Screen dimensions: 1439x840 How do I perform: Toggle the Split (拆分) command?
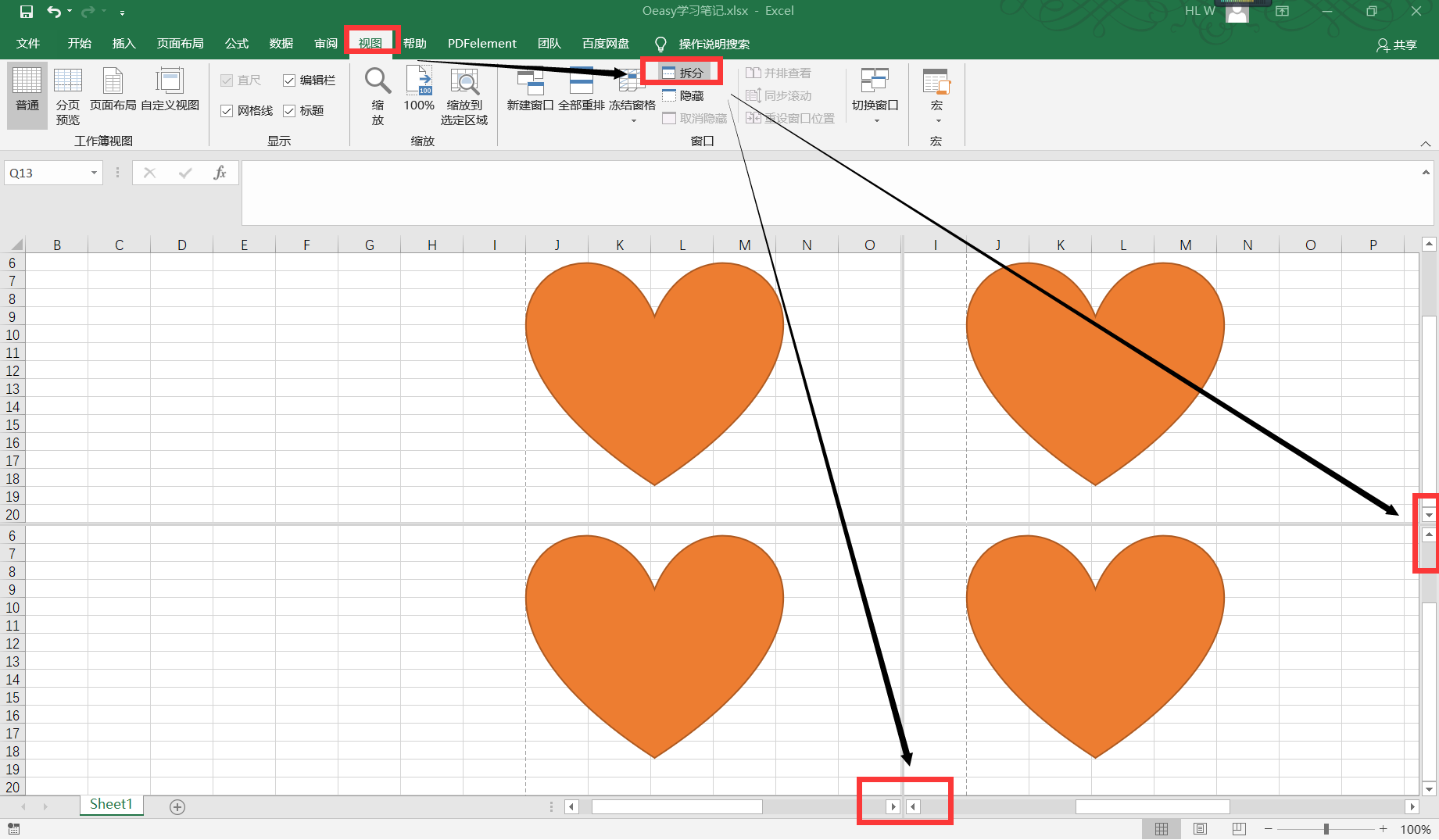coord(682,73)
